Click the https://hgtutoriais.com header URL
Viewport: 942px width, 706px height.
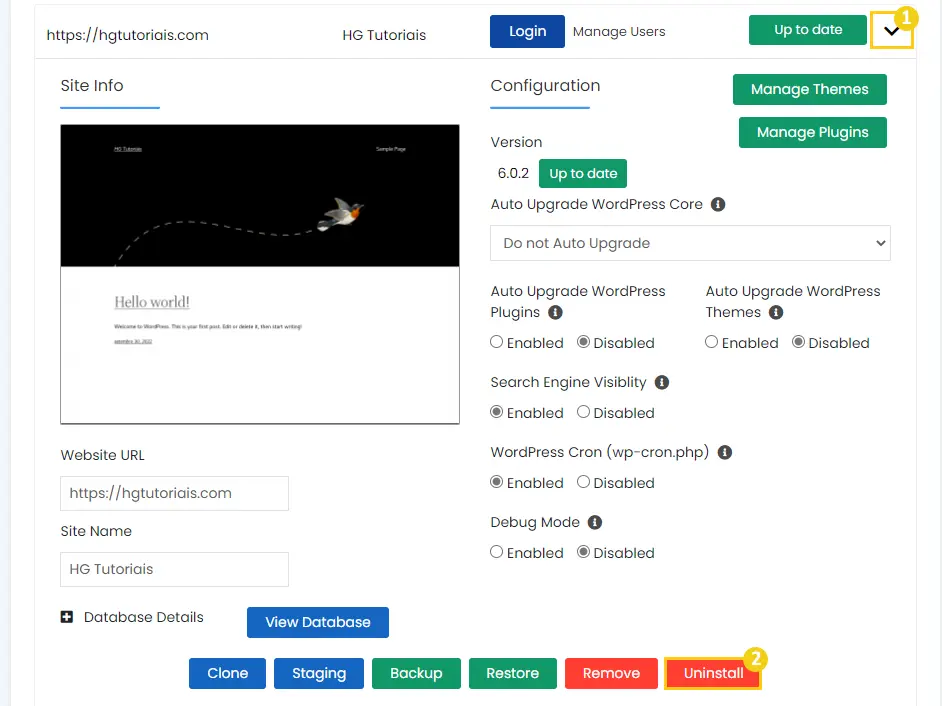127,35
